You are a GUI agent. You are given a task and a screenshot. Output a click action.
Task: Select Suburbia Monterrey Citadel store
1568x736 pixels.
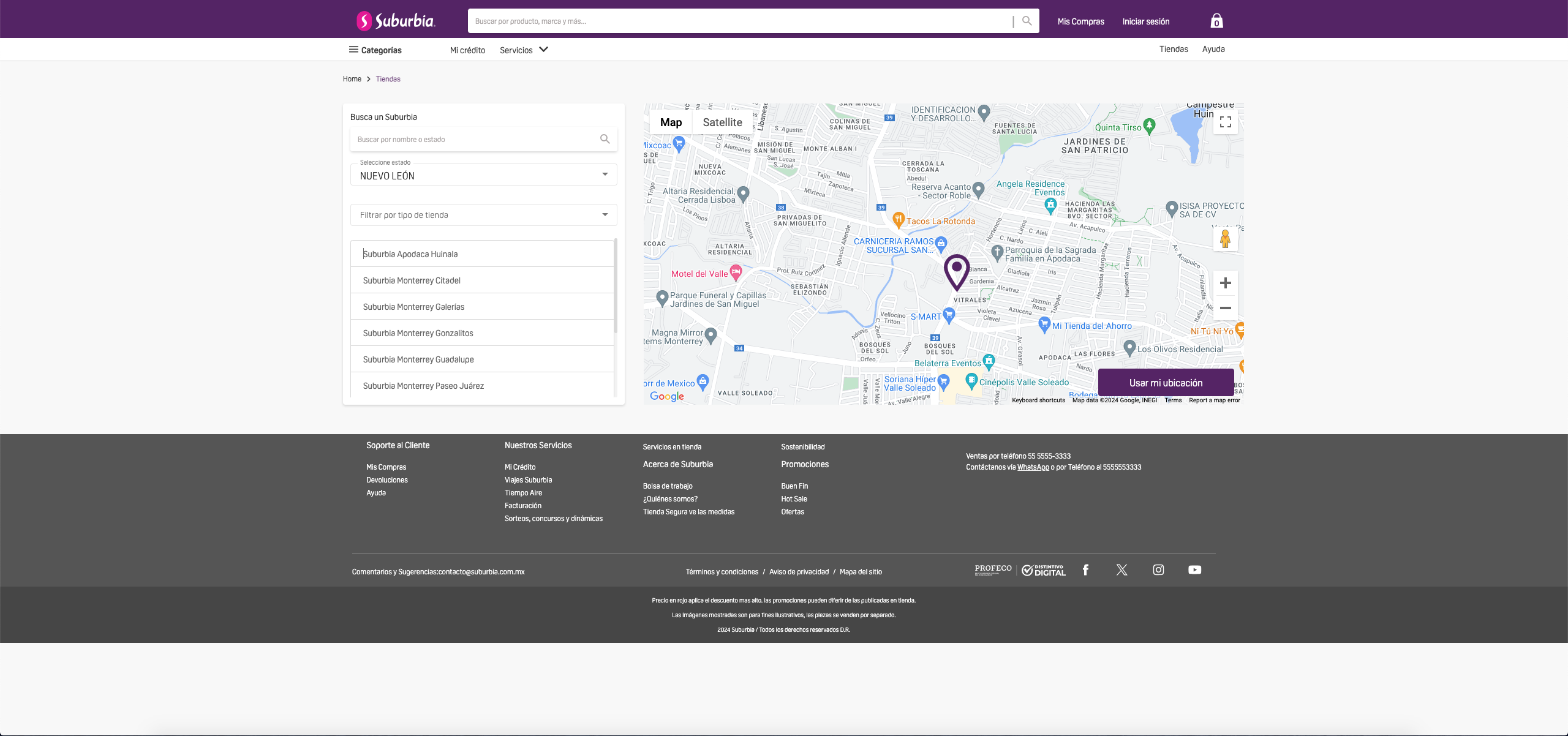tap(482, 280)
